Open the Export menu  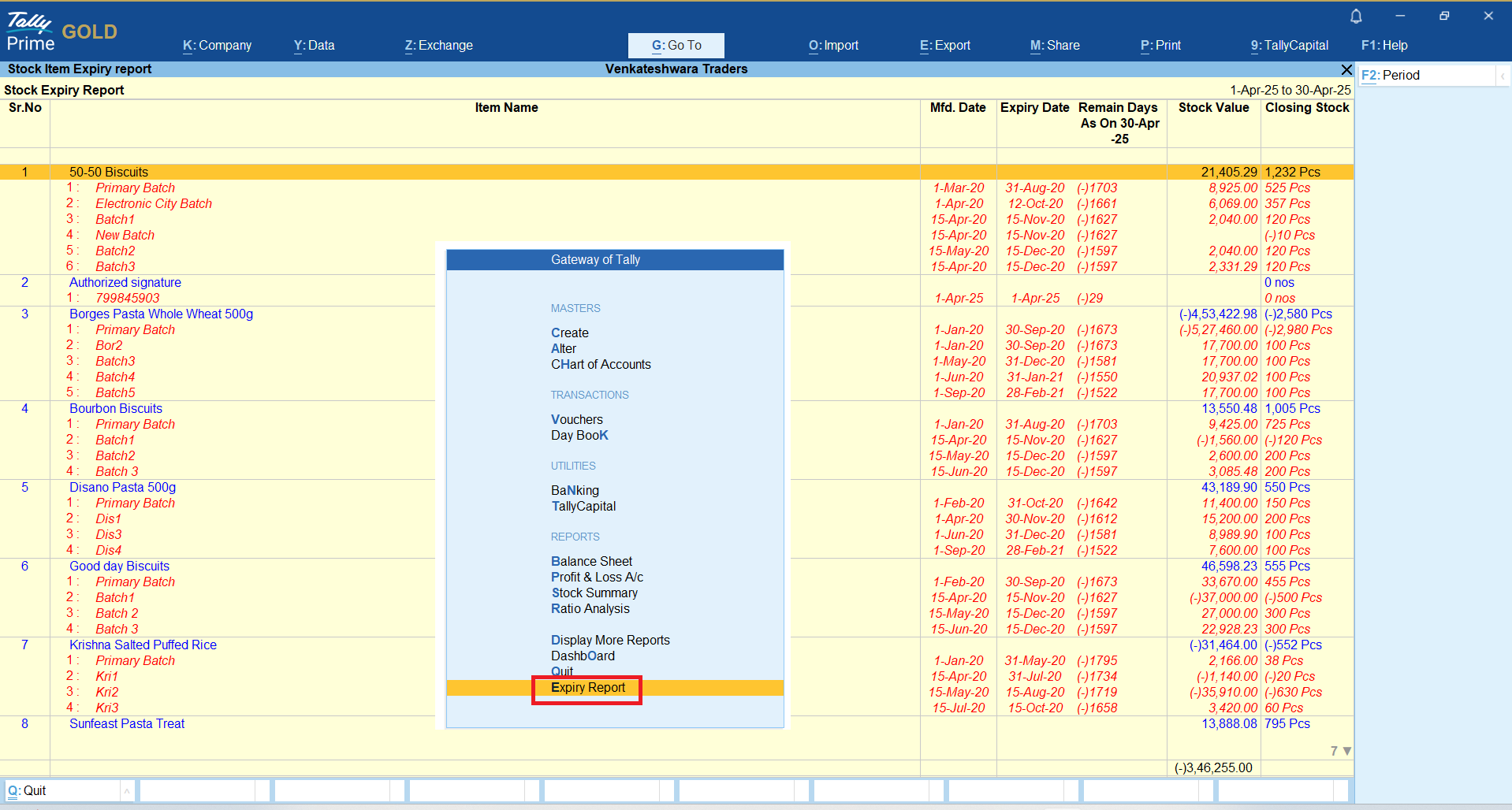pos(944,46)
